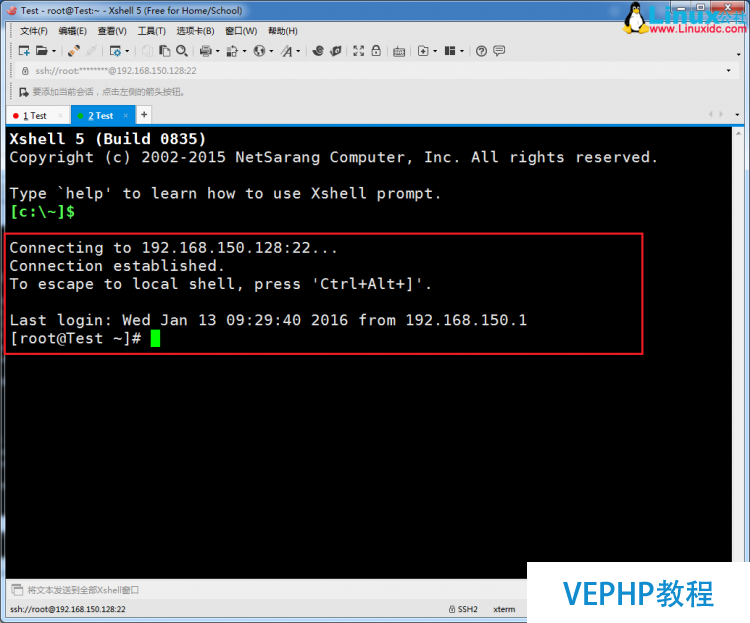Open session Properties gear icon

pyautogui.click(x=115, y=51)
